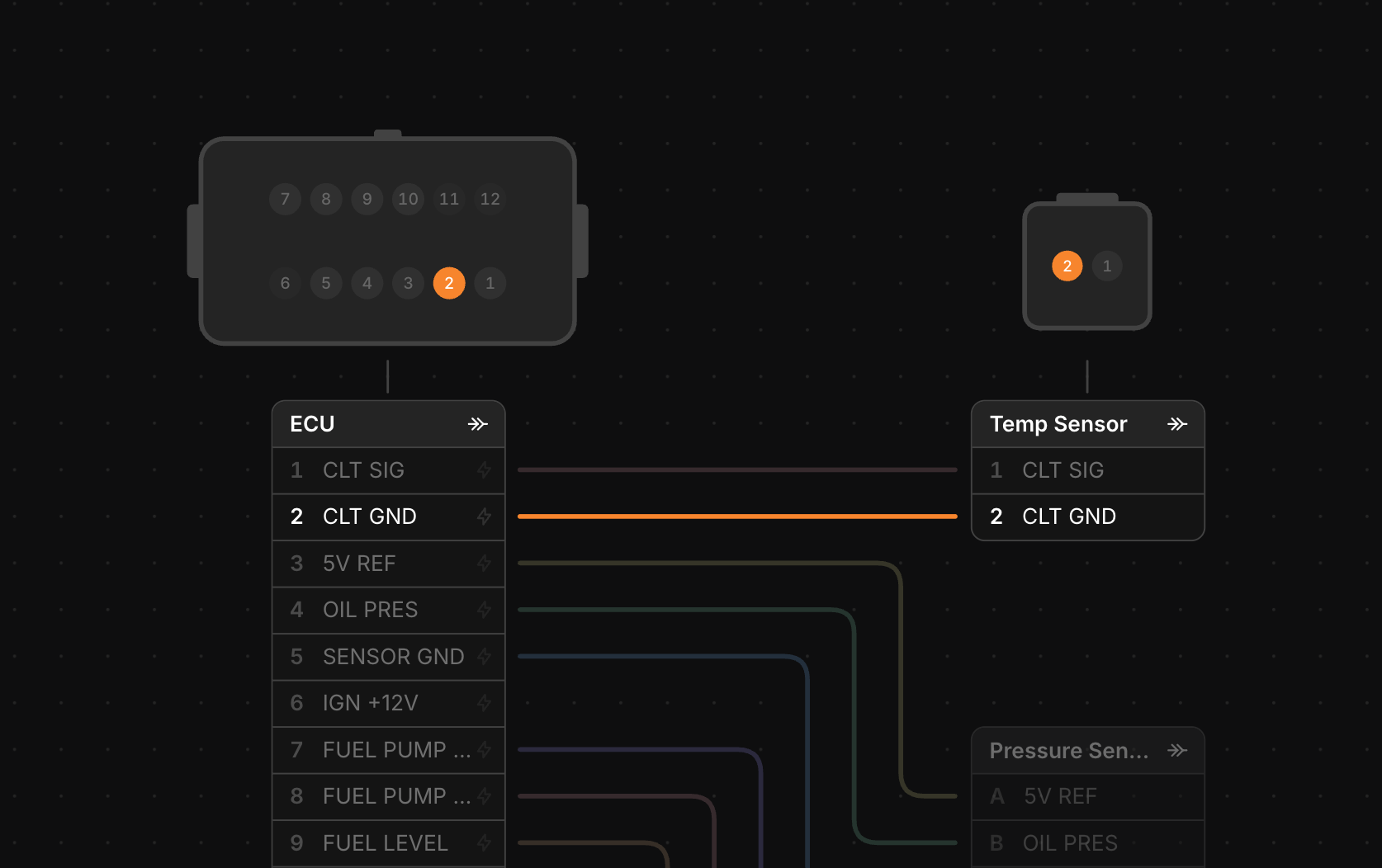Highlight orange pin 2 on Temp Sensor connector
Screen dimensions: 1382x868
click(1067, 266)
